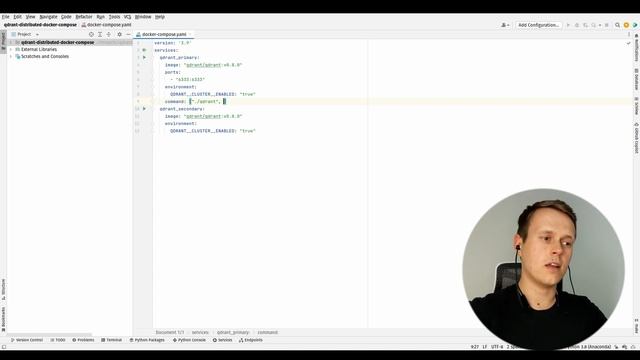Expand the External Libraries node
This screenshot has width=640, height=360.
[x=11, y=49]
